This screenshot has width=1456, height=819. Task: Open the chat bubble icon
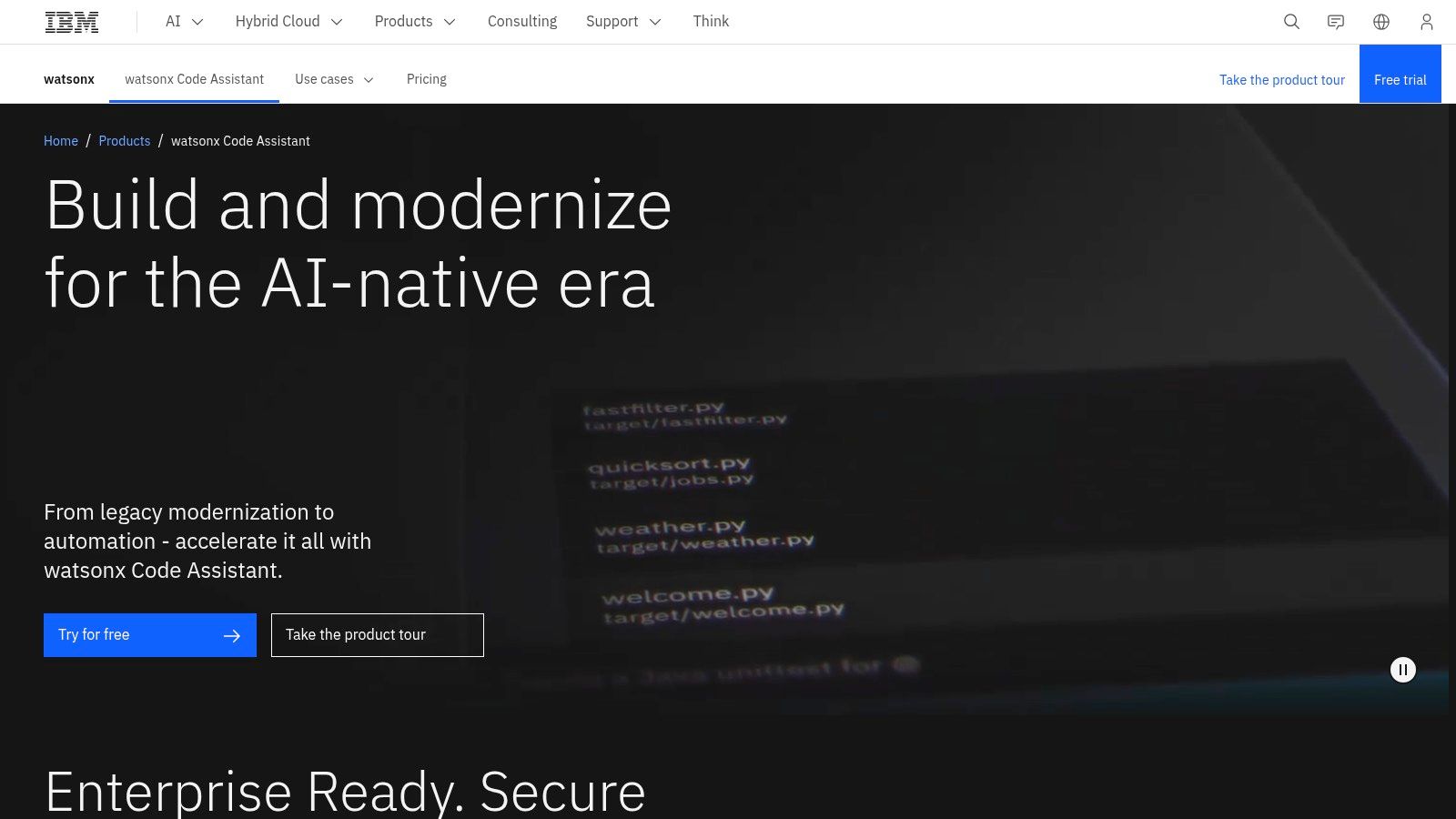tap(1336, 22)
